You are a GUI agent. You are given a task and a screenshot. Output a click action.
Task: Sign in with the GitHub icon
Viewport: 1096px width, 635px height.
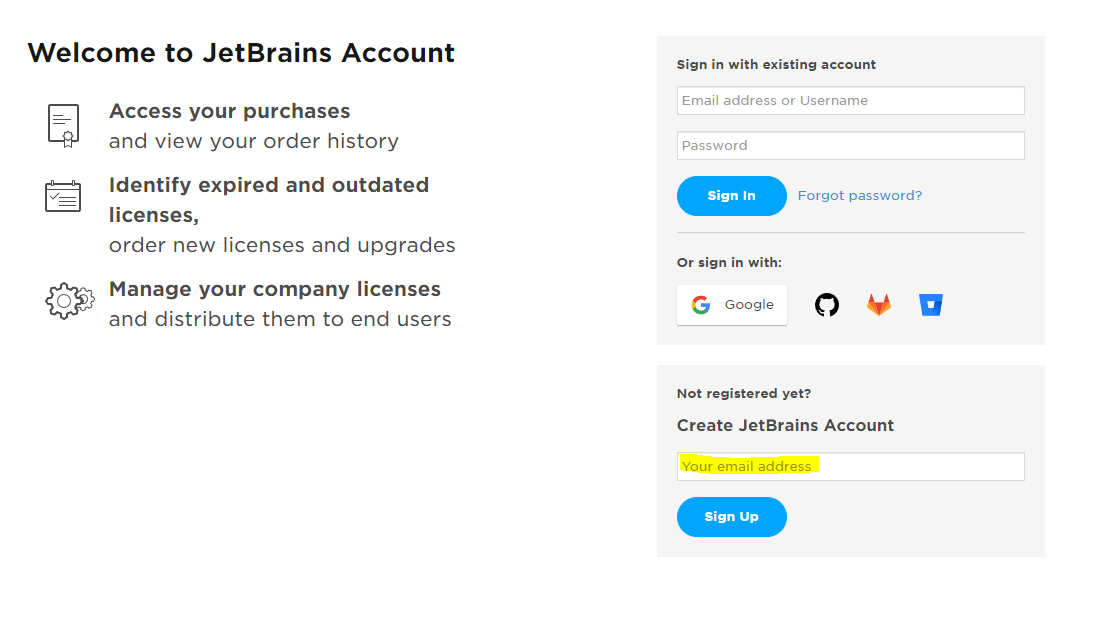pyautogui.click(x=826, y=305)
